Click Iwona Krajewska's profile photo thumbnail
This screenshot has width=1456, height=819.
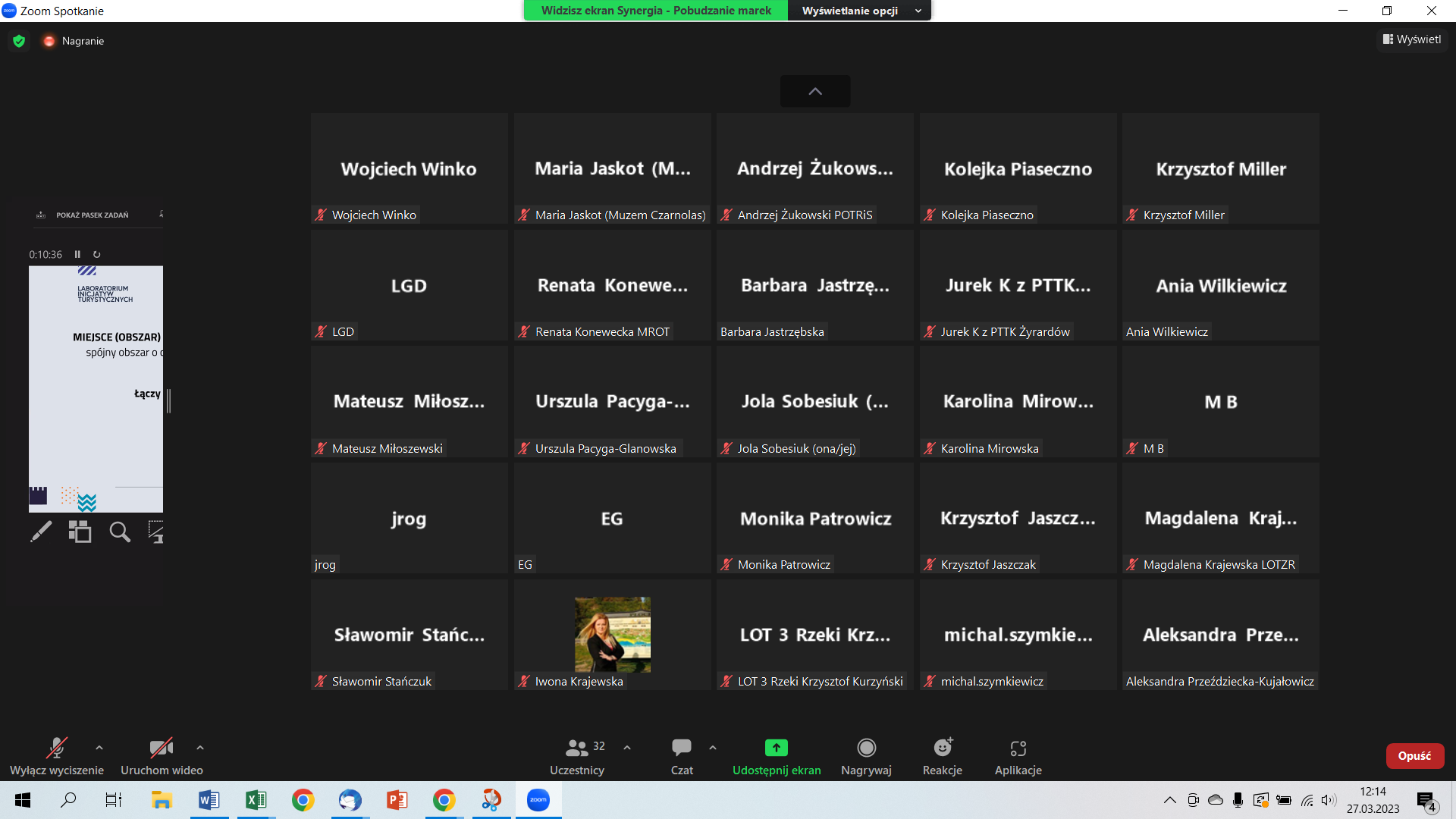click(612, 635)
